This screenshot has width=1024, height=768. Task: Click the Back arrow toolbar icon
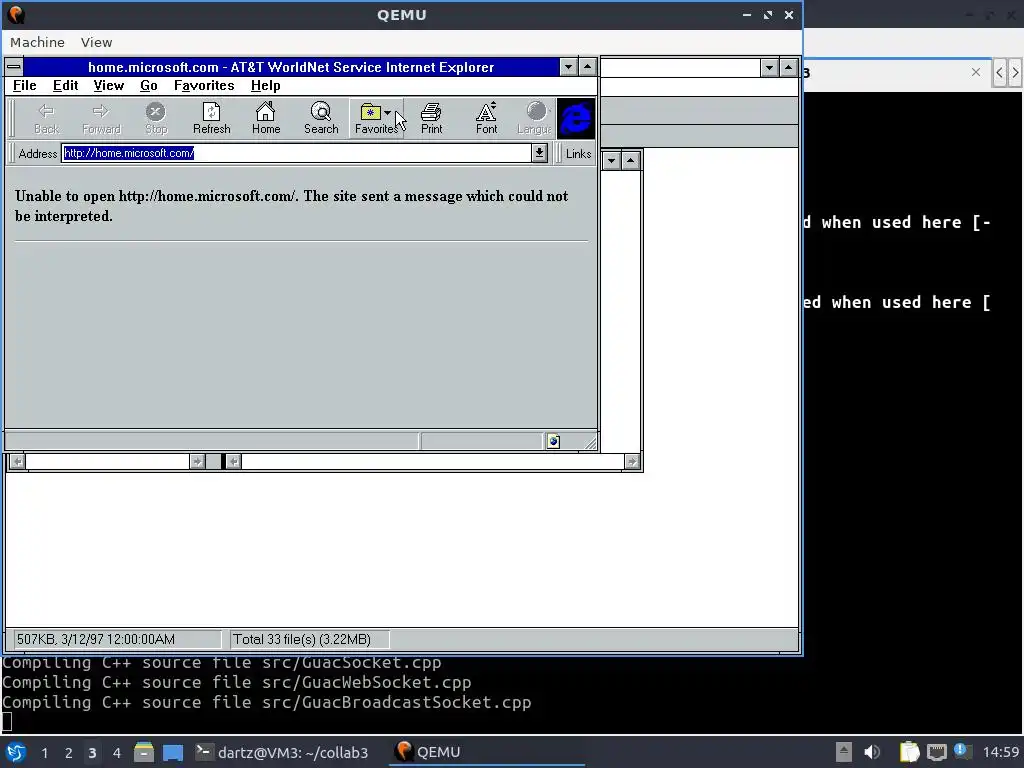pyautogui.click(x=46, y=118)
